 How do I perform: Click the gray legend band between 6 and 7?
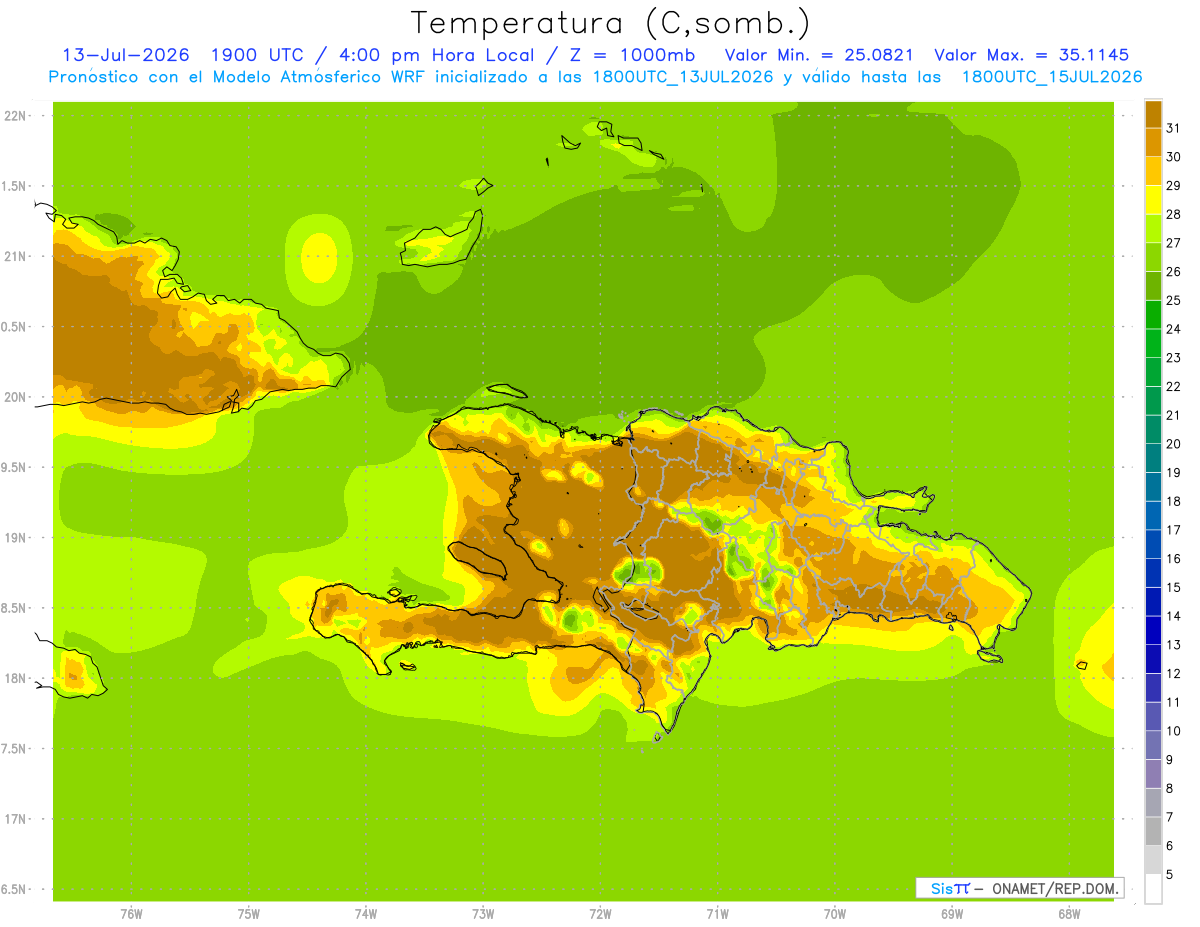click(1153, 831)
